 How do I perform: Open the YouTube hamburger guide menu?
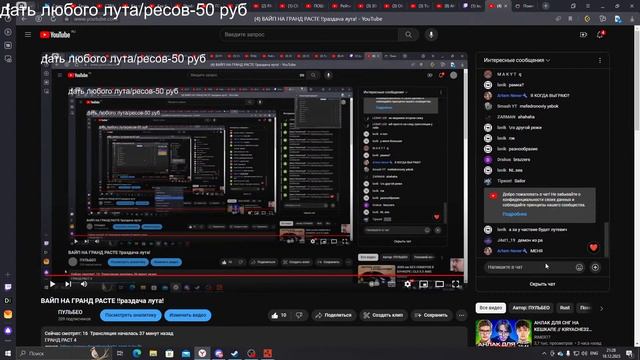(x=28, y=35)
